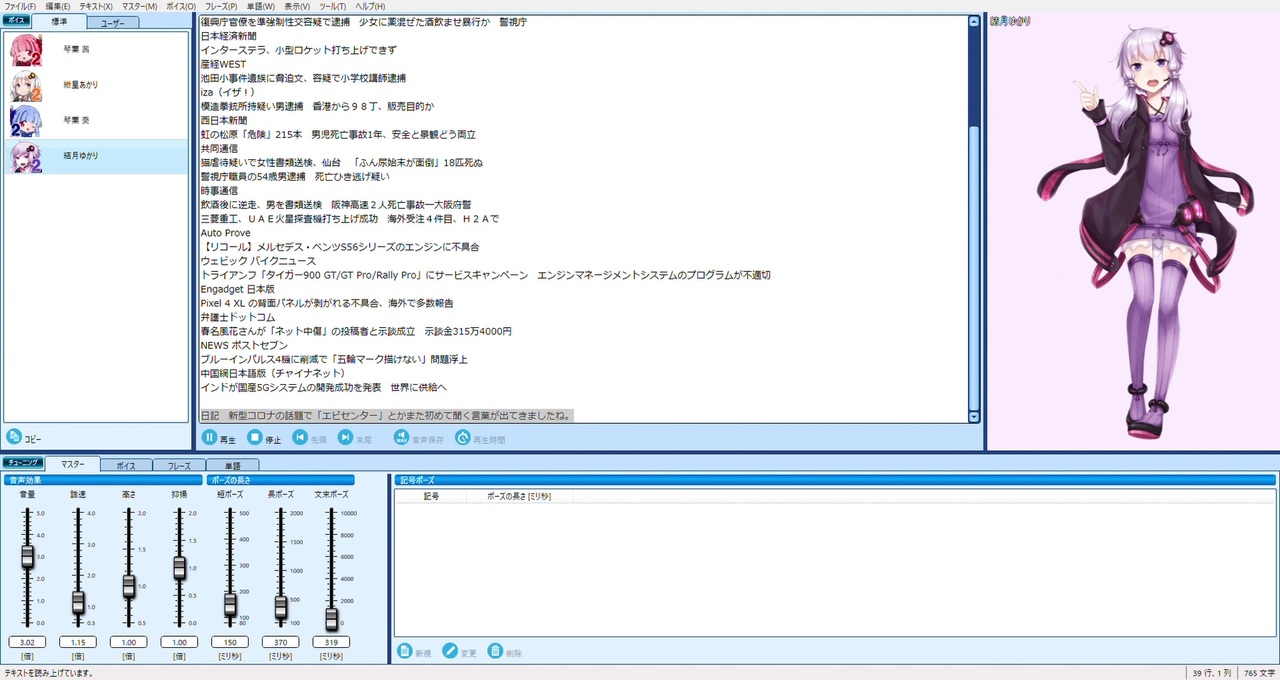Open the 単語(W) menu

point(261,6)
